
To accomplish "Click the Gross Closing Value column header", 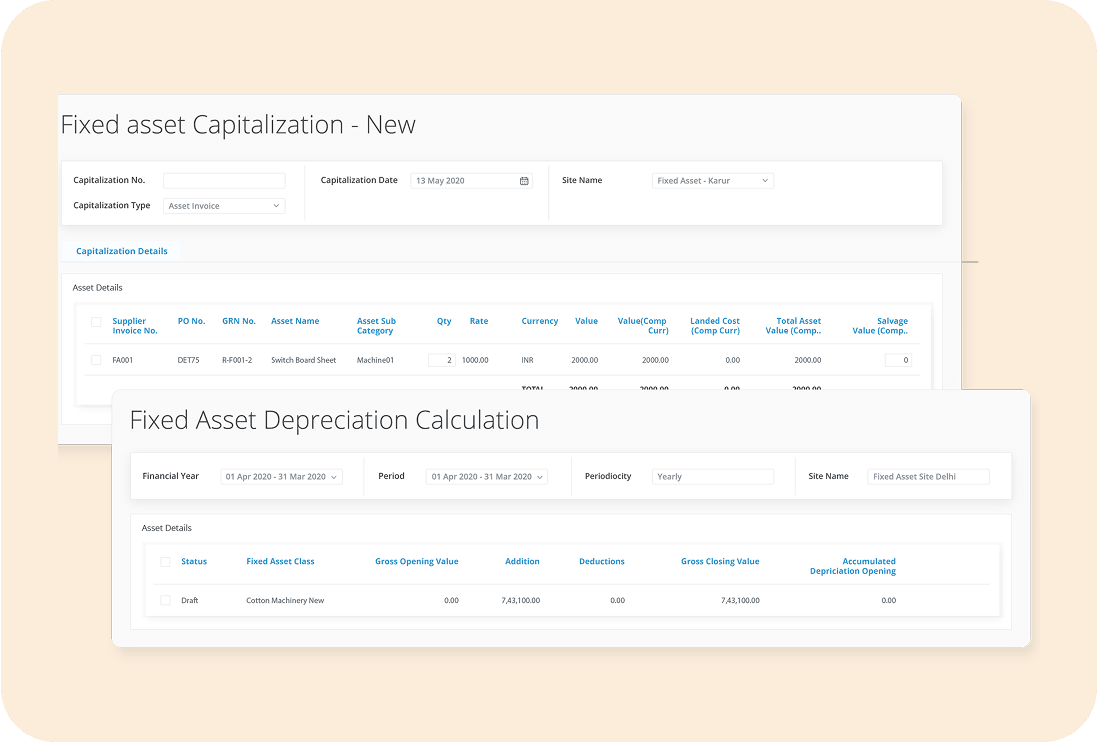I will (x=720, y=562).
